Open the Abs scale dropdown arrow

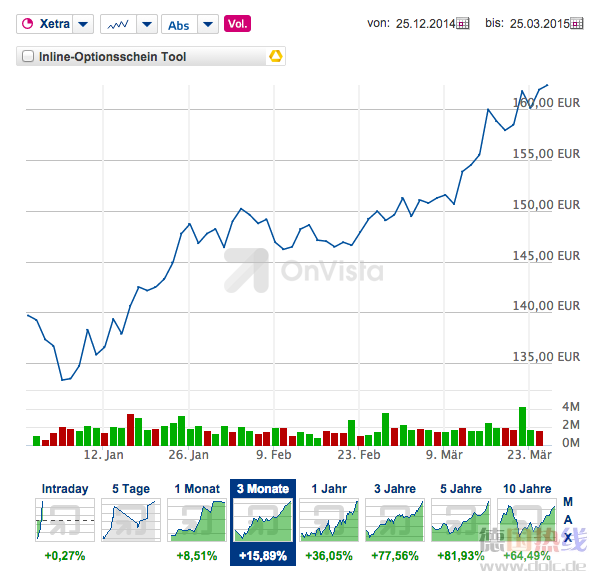(208, 24)
